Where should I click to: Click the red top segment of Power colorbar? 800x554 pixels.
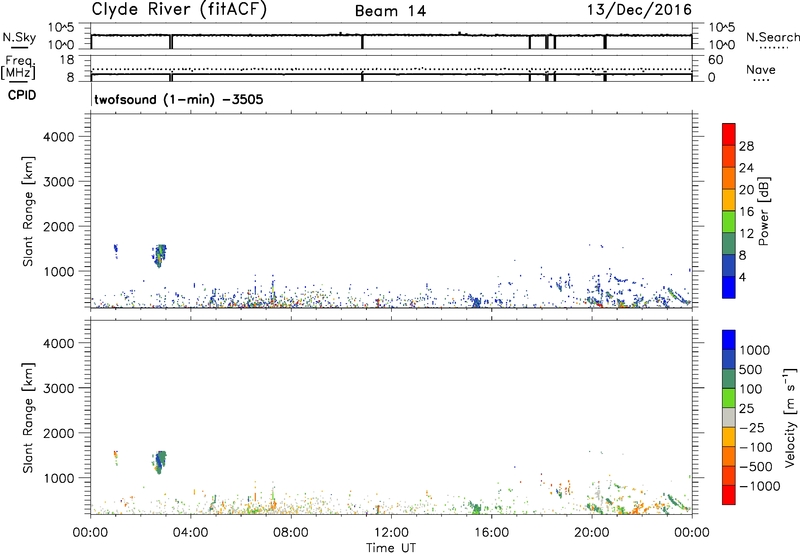729,134
